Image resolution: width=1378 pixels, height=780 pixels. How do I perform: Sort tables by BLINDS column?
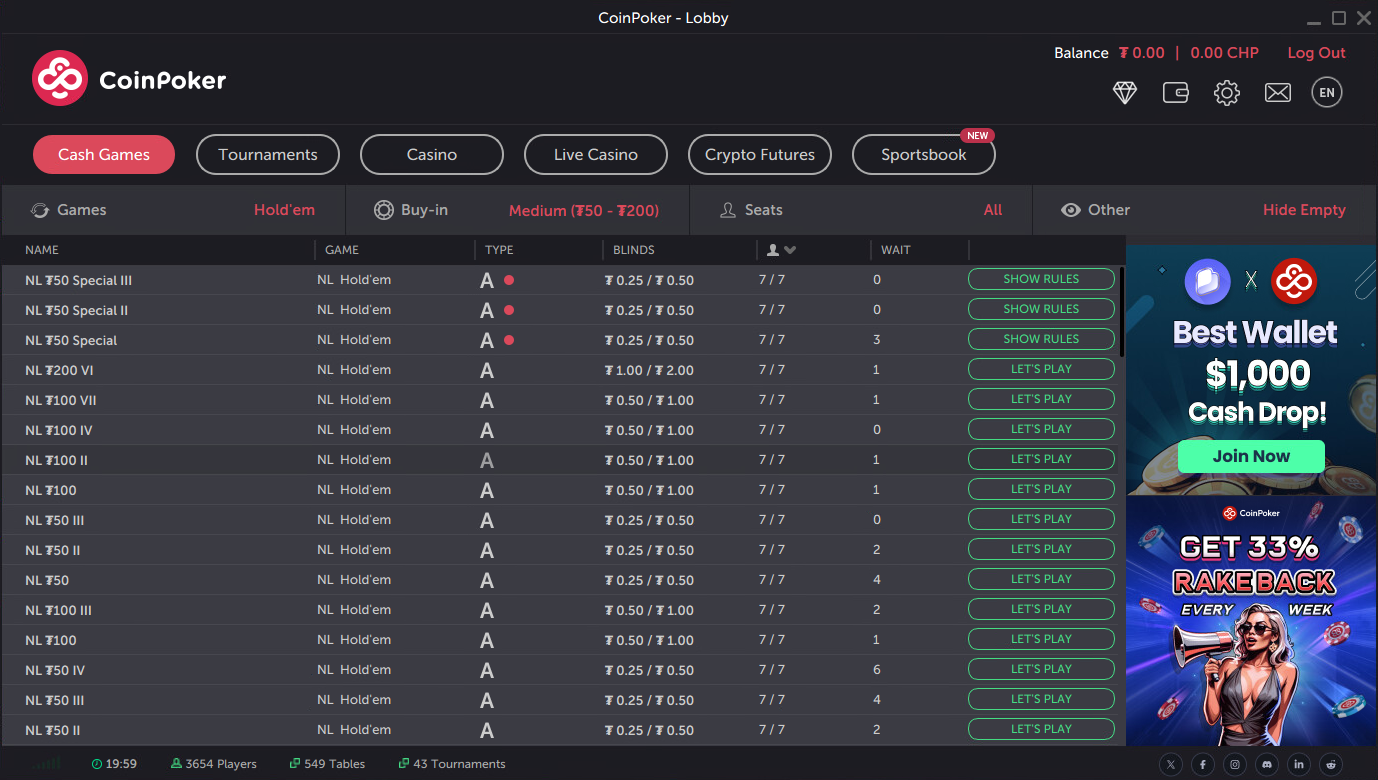(x=634, y=250)
